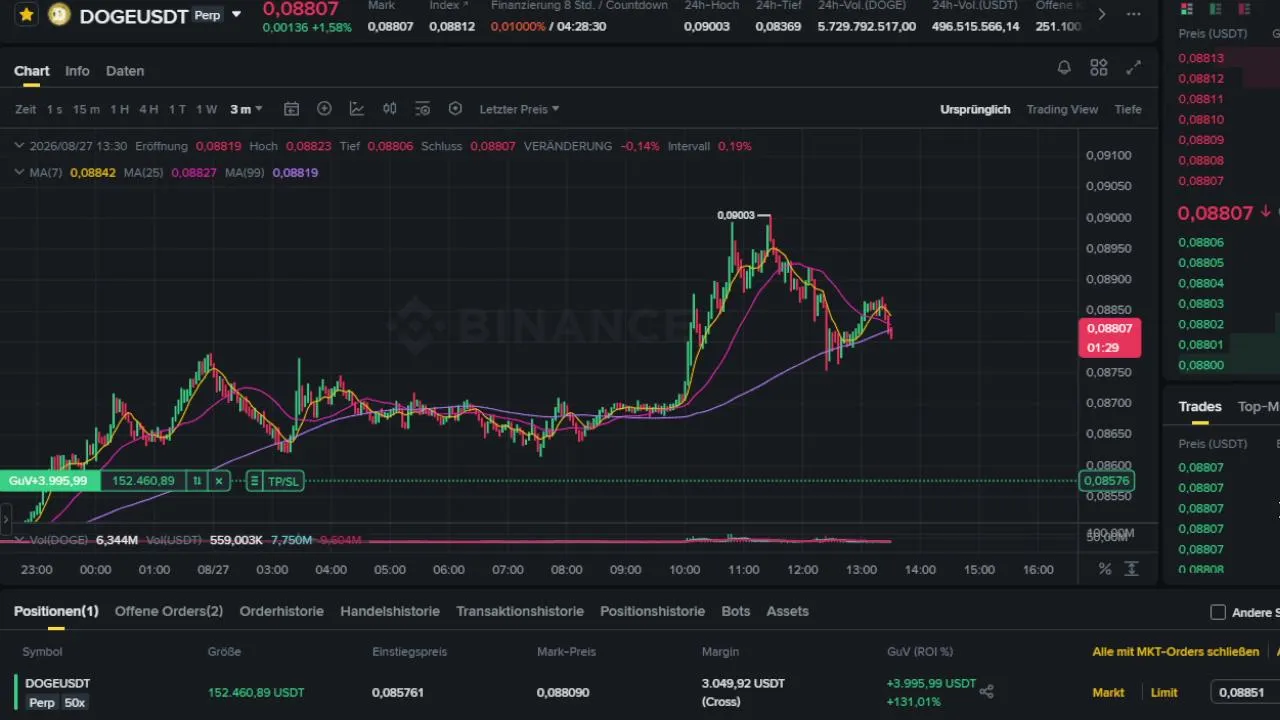Image resolution: width=1280 pixels, height=720 pixels.
Task: Select the 4H interval
Action: 148,109
